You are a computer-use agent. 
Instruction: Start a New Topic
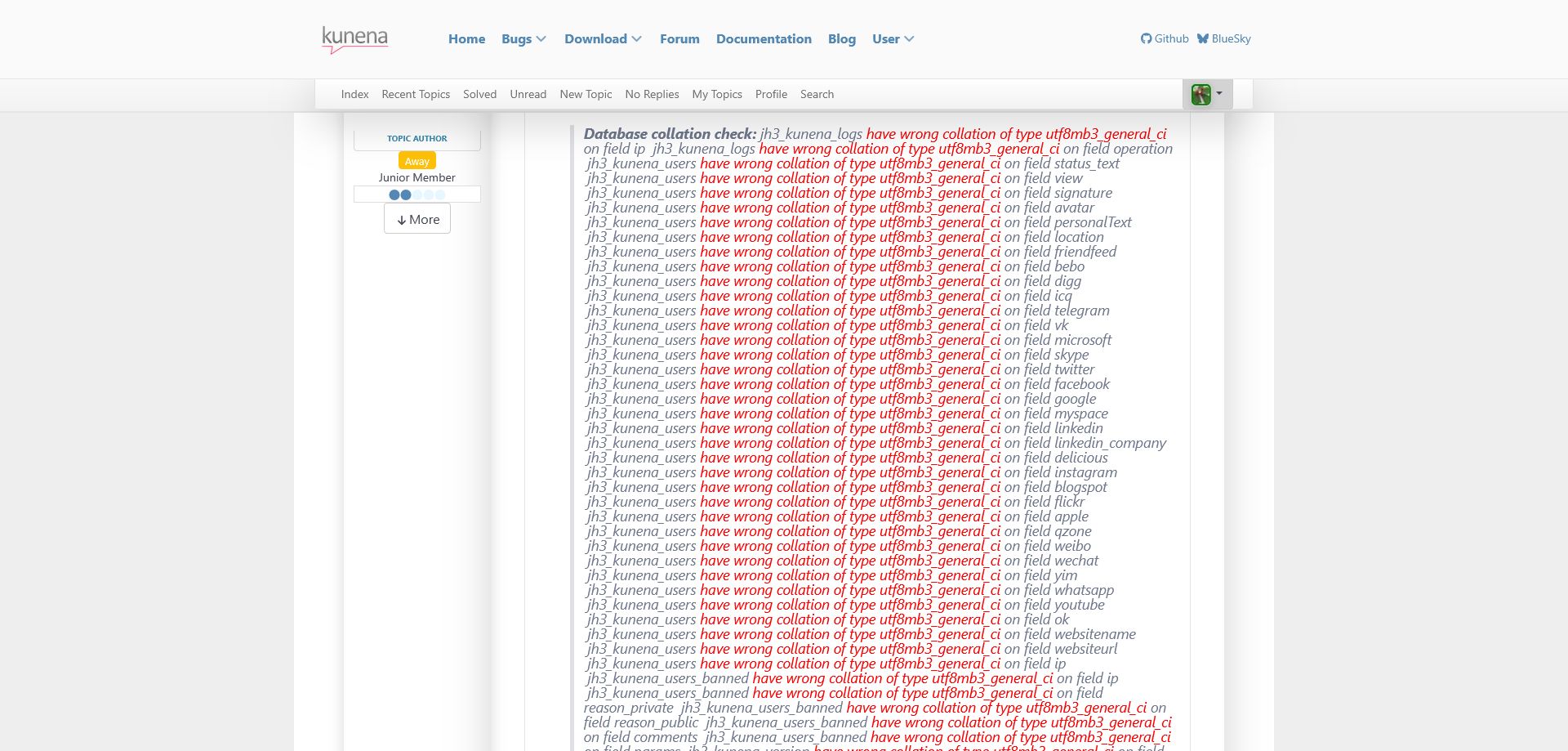point(586,94)
